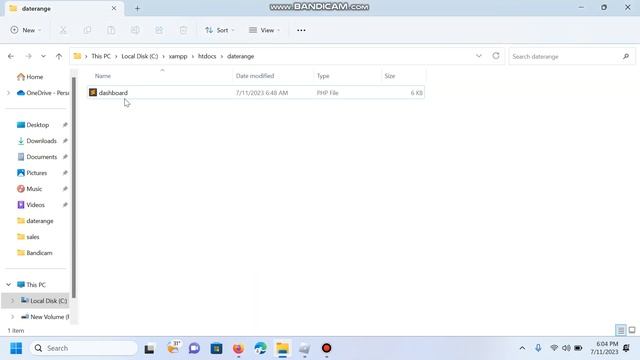Click Local Disk (C:) breadcrumb
640x360 pixels.
(x=140, y=56)
